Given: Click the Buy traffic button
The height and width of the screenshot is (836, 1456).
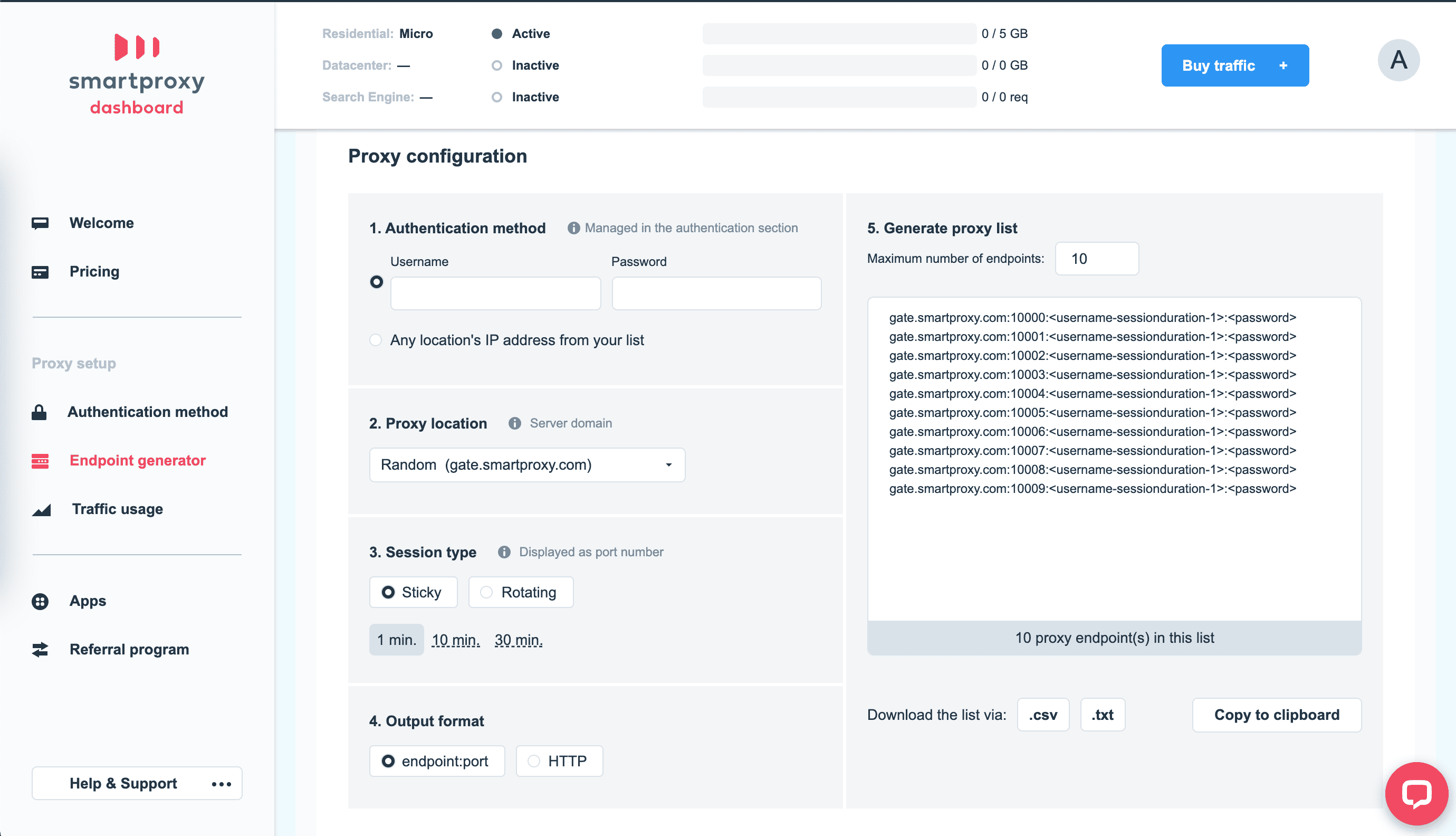Looking at the screenshot, I should coord(1235,65).
